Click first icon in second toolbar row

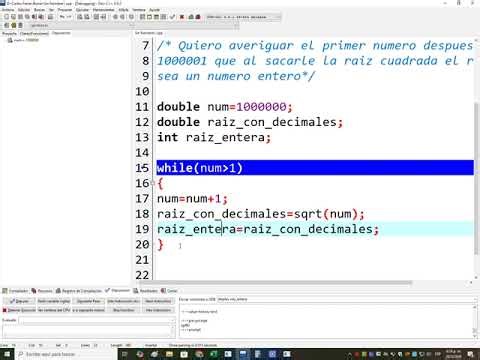point(6,25)
